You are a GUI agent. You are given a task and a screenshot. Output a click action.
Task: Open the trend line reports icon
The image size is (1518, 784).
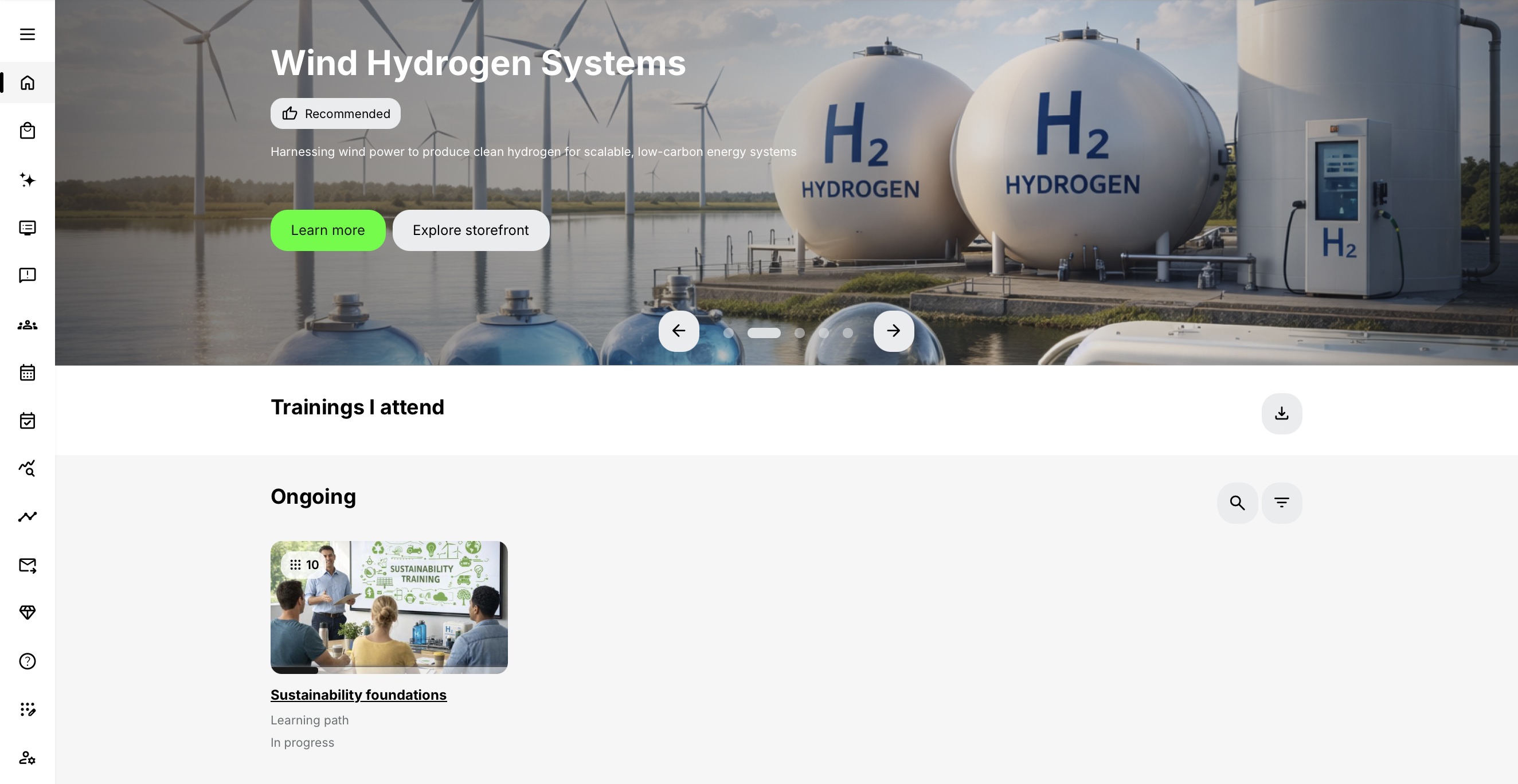(x=27, y=516)
